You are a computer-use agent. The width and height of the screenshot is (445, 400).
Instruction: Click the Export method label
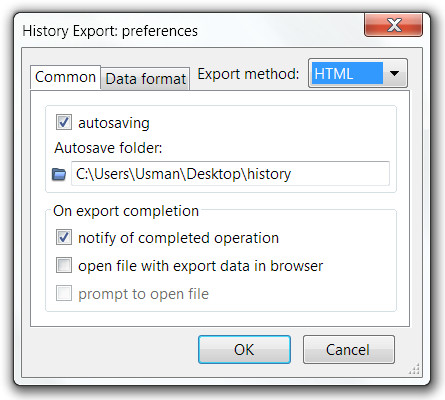click(x=248, y=74)
